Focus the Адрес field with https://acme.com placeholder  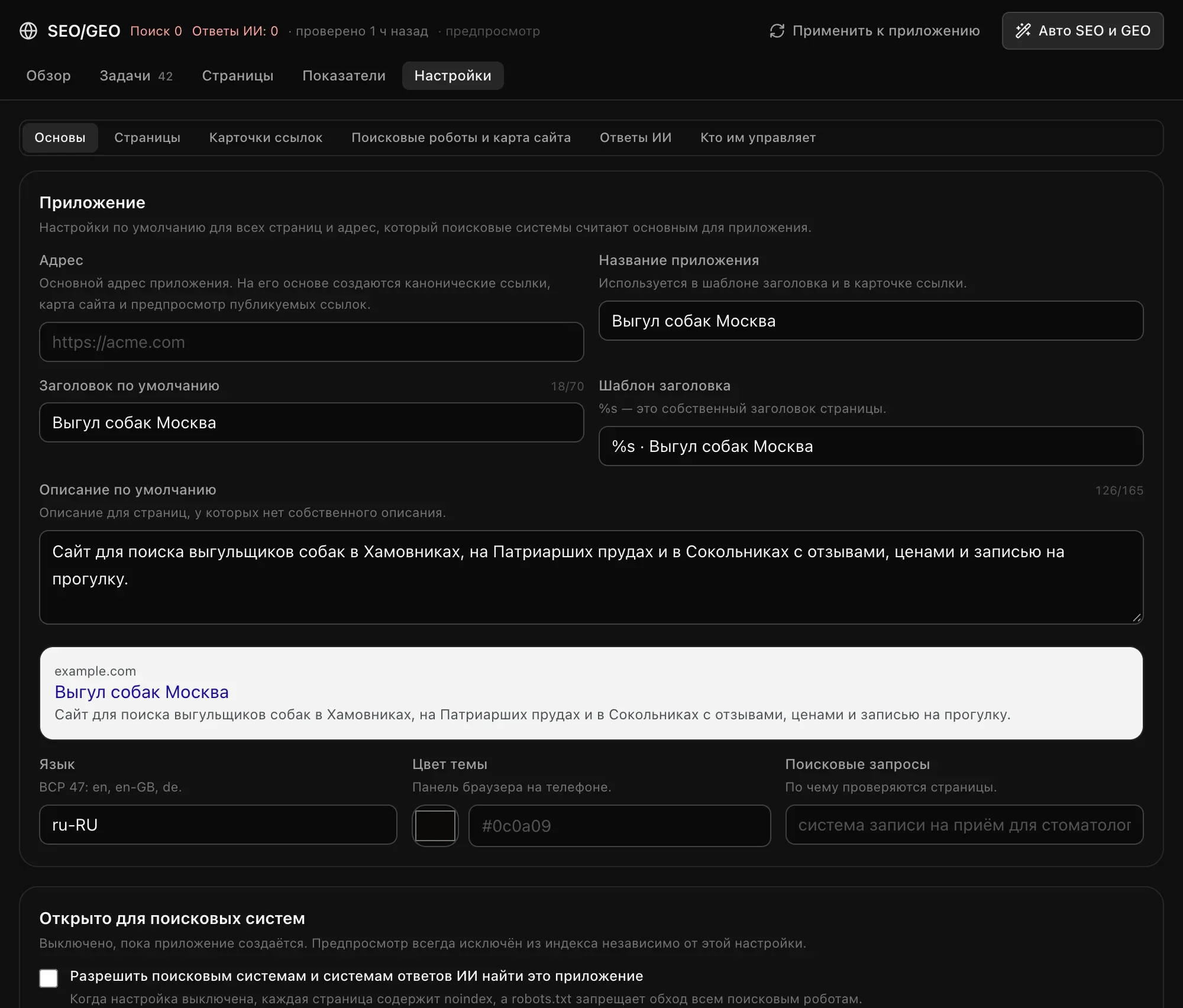coord(312,342)
